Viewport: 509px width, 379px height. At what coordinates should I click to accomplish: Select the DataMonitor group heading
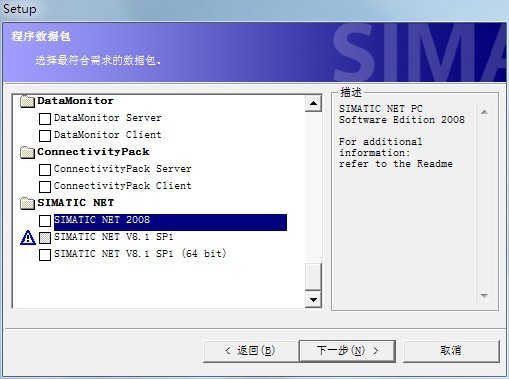point(75,101)
